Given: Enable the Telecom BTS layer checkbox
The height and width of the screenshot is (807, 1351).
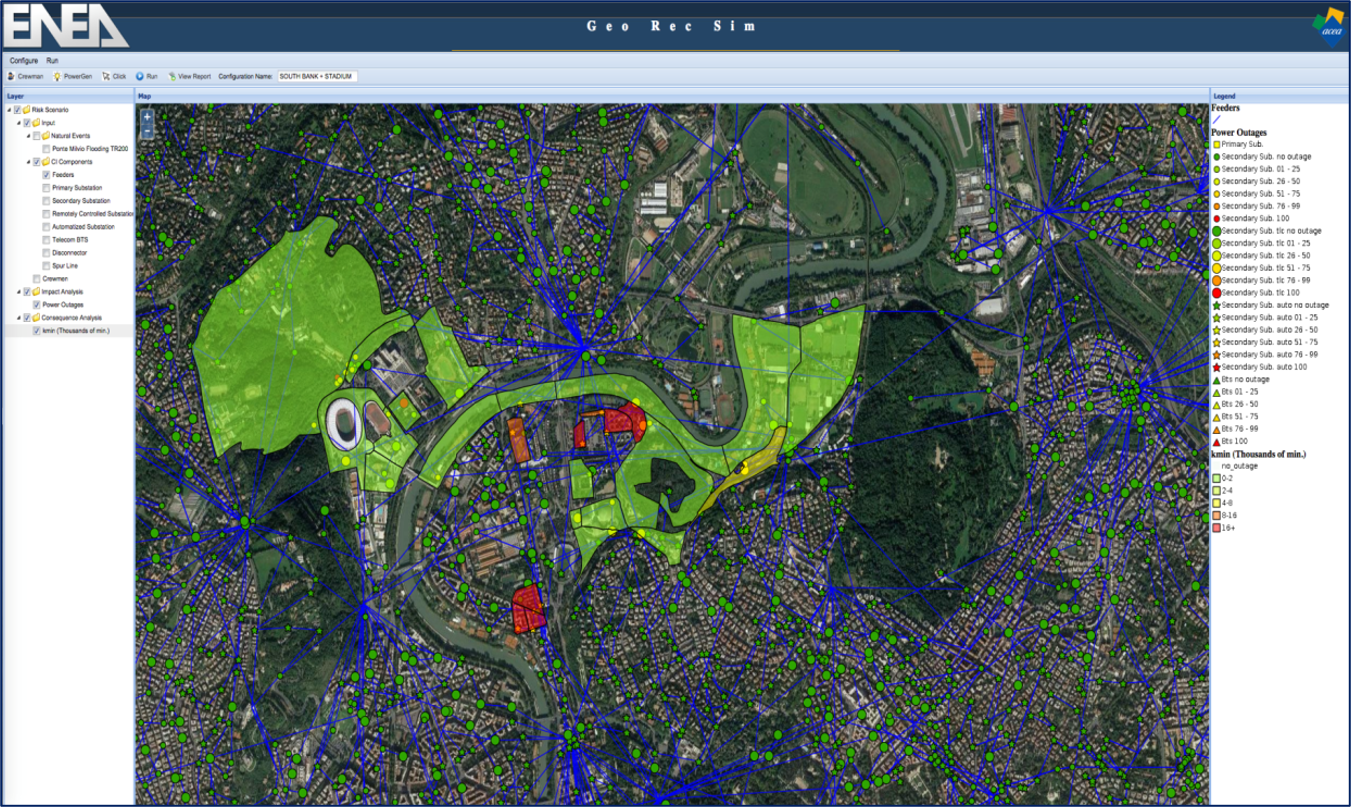Looking at the screenshot, I should coord(47,240).
